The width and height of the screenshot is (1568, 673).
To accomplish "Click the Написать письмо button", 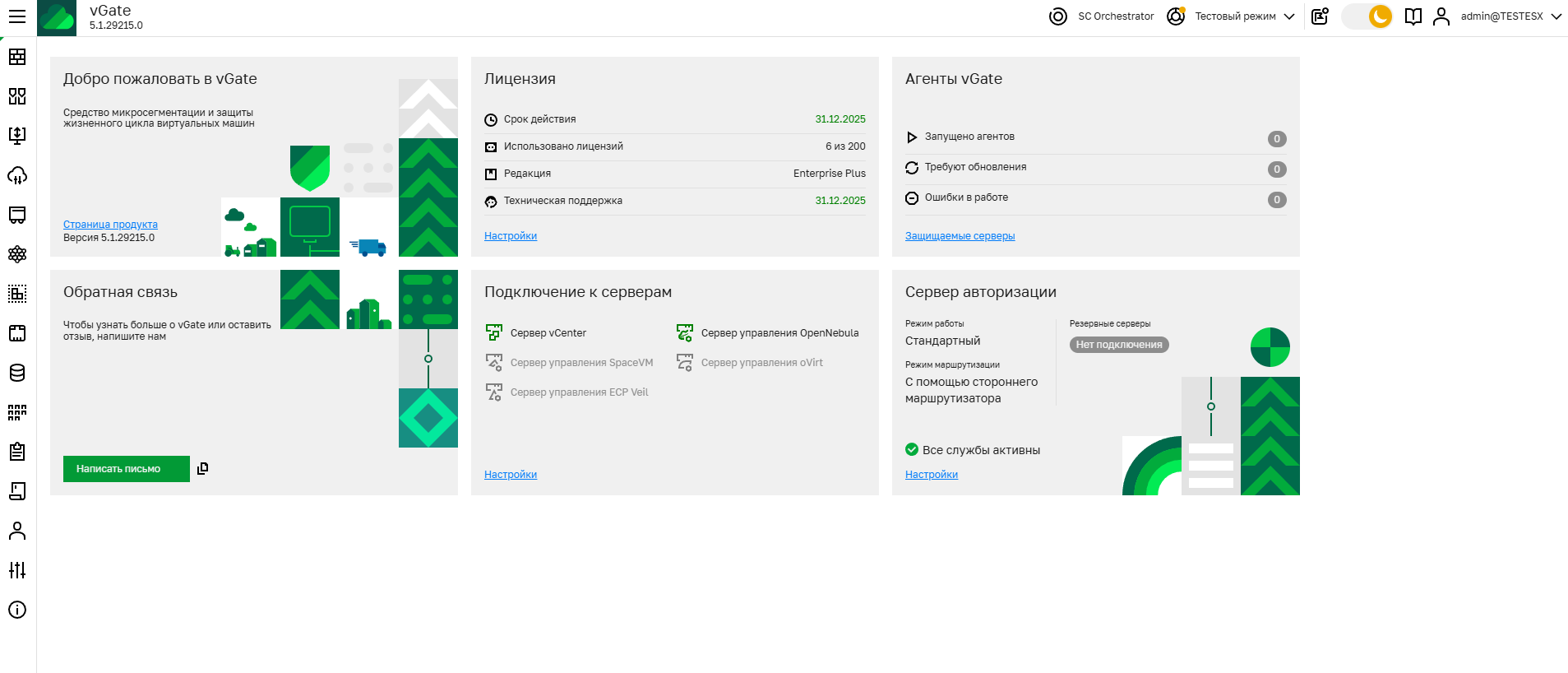I will click(x=127, y=469).
